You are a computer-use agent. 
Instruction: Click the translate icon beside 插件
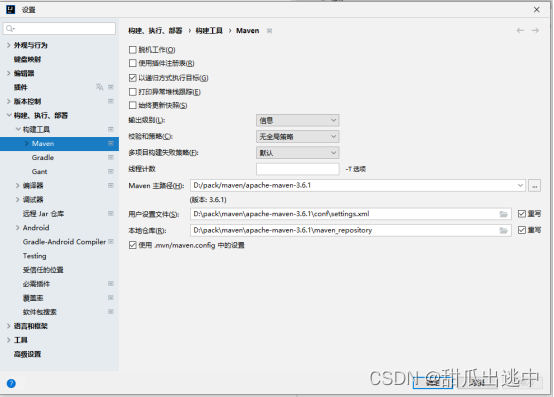coord(100,87)
